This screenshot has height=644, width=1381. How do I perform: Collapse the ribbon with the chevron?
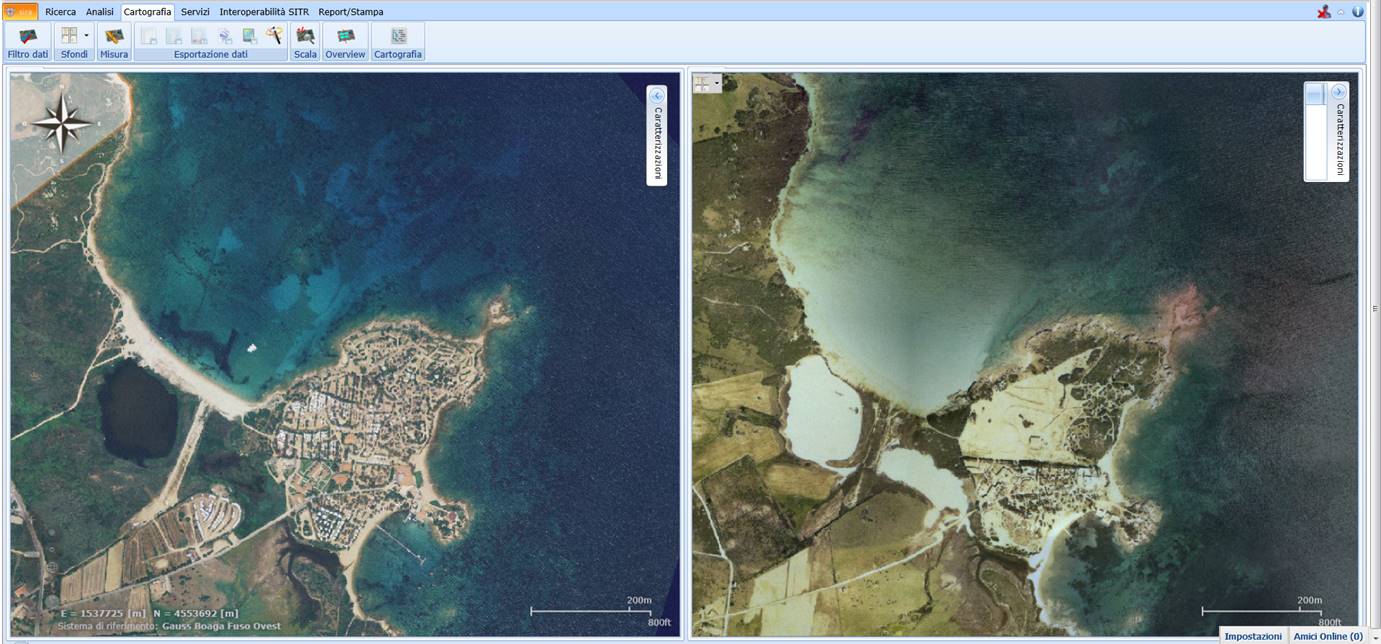[1341, 12]
